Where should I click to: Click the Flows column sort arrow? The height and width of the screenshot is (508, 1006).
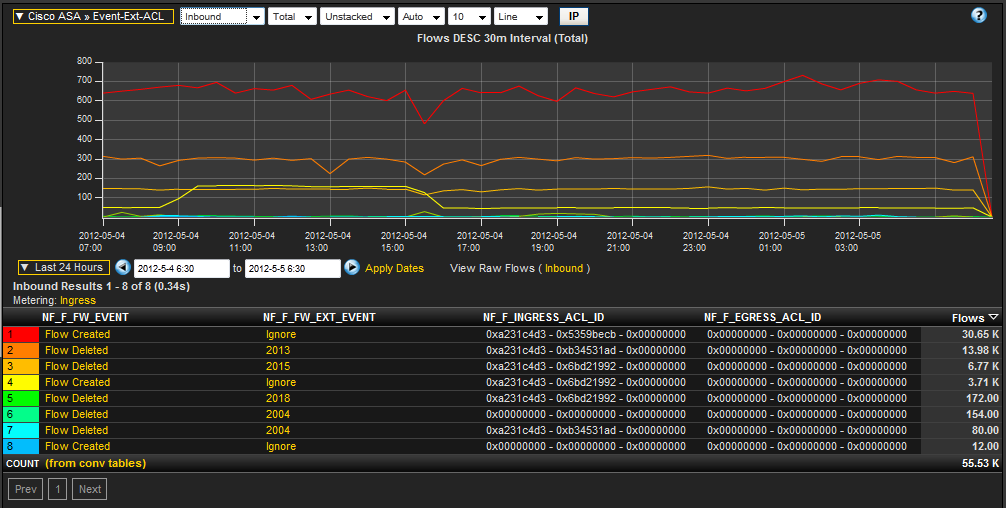[x=993, y=317]
